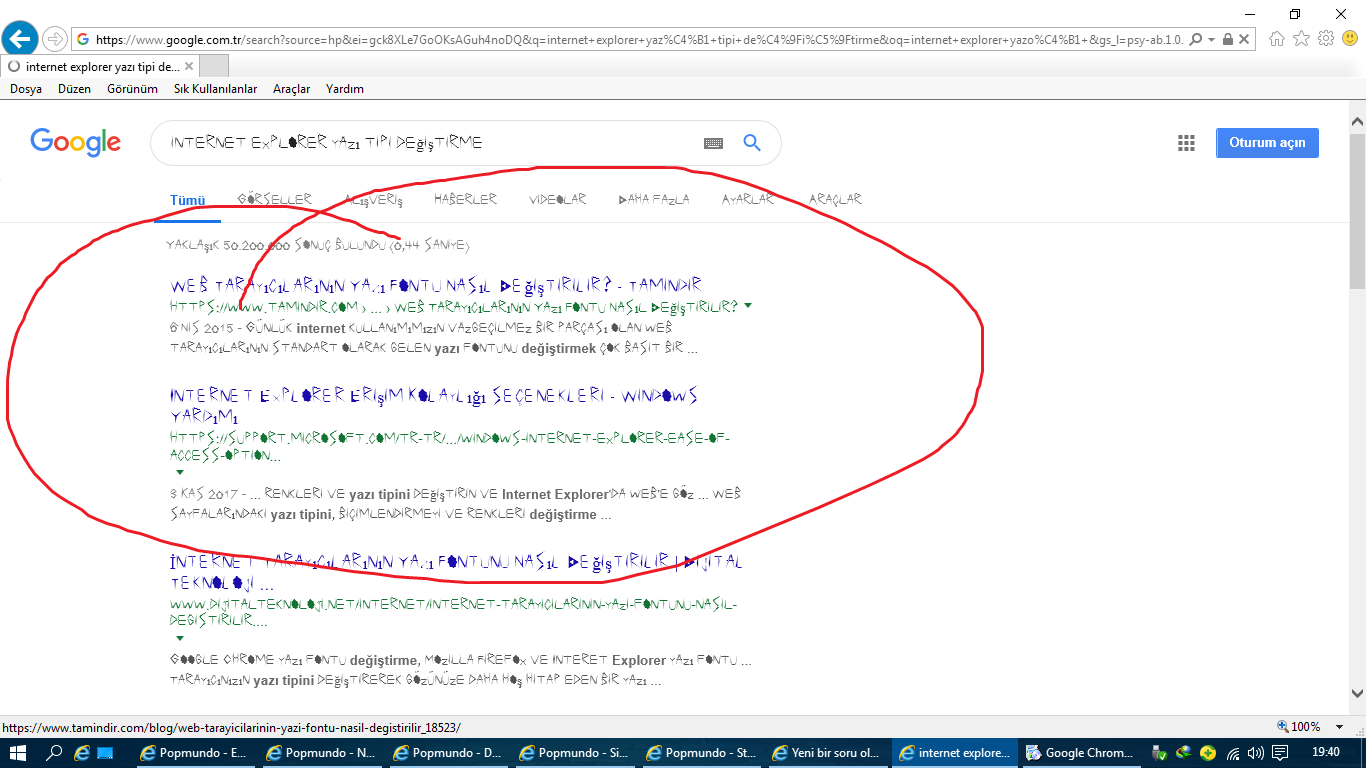The width and height of the screenshot is (1366, 768).
Task: Open the Tamindir 'Web Tarayıcılarının' result title
Action: click(x=436, y=285)
